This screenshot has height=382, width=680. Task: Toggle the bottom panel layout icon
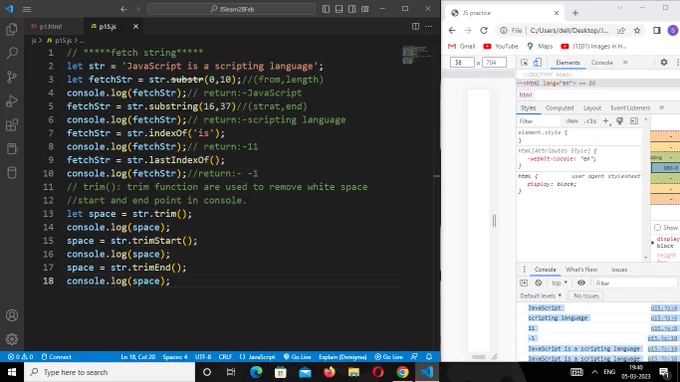pyautogui.click(x=339, y=9)
